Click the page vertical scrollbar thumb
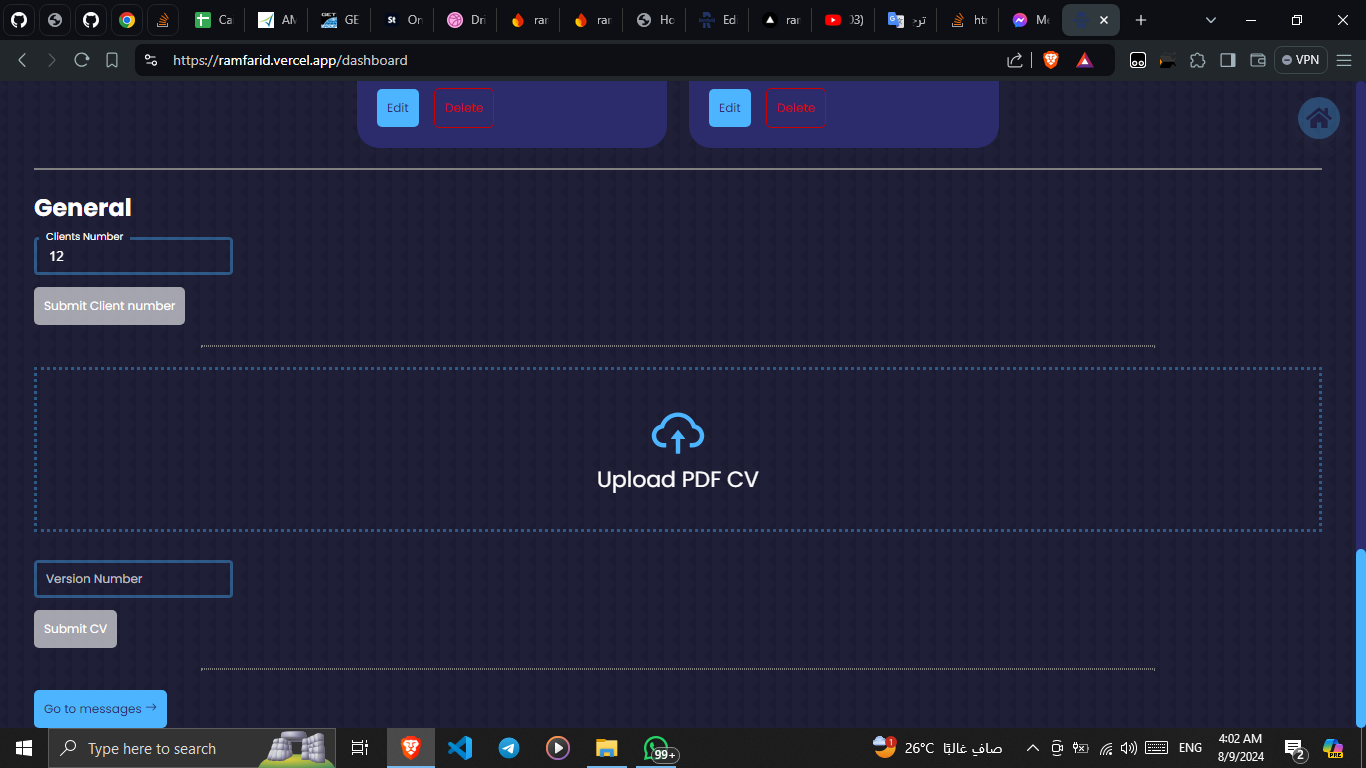Screen dimensions: 1366x768 pos(1360,638)
